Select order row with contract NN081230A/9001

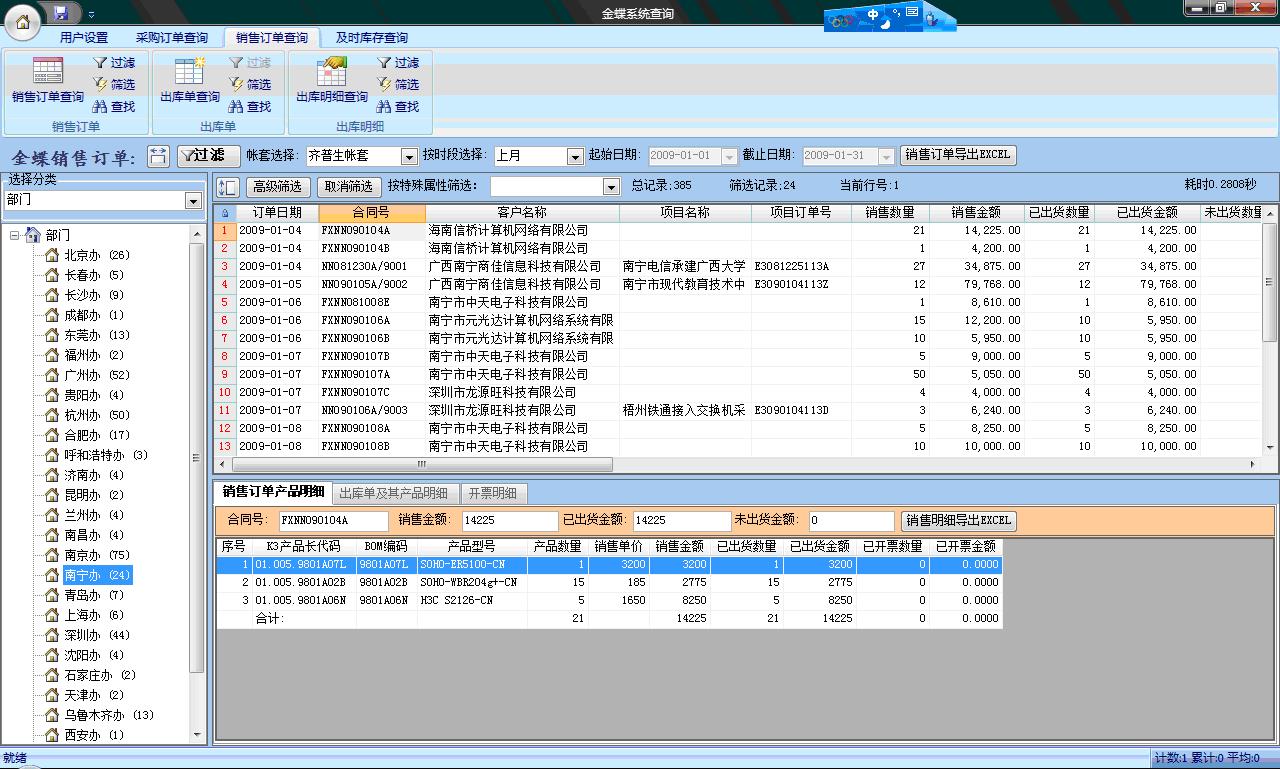tap(738, 266)
